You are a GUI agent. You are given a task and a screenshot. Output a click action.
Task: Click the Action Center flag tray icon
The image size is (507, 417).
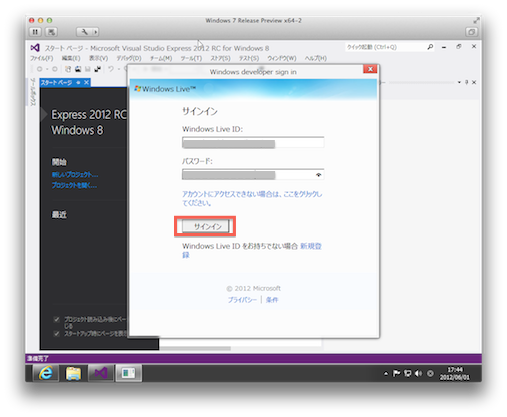pos(396,373)
